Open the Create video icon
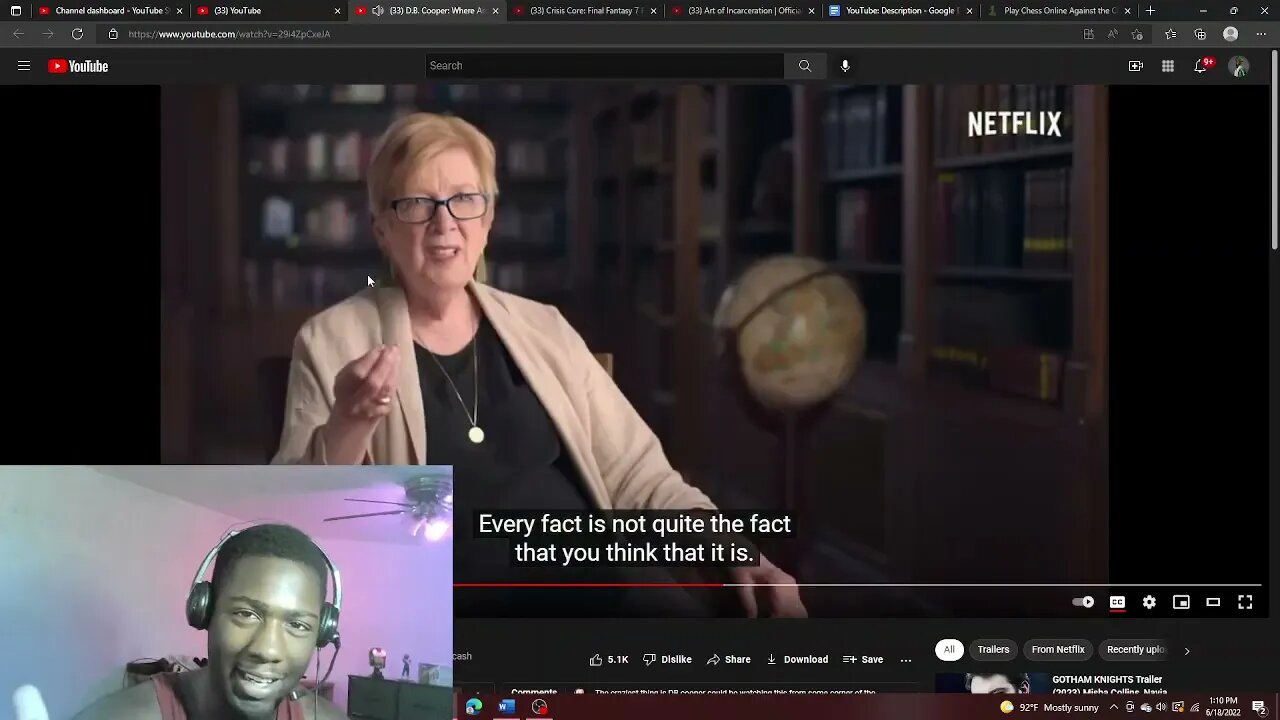1280x720 pixels. (1136, 66)
